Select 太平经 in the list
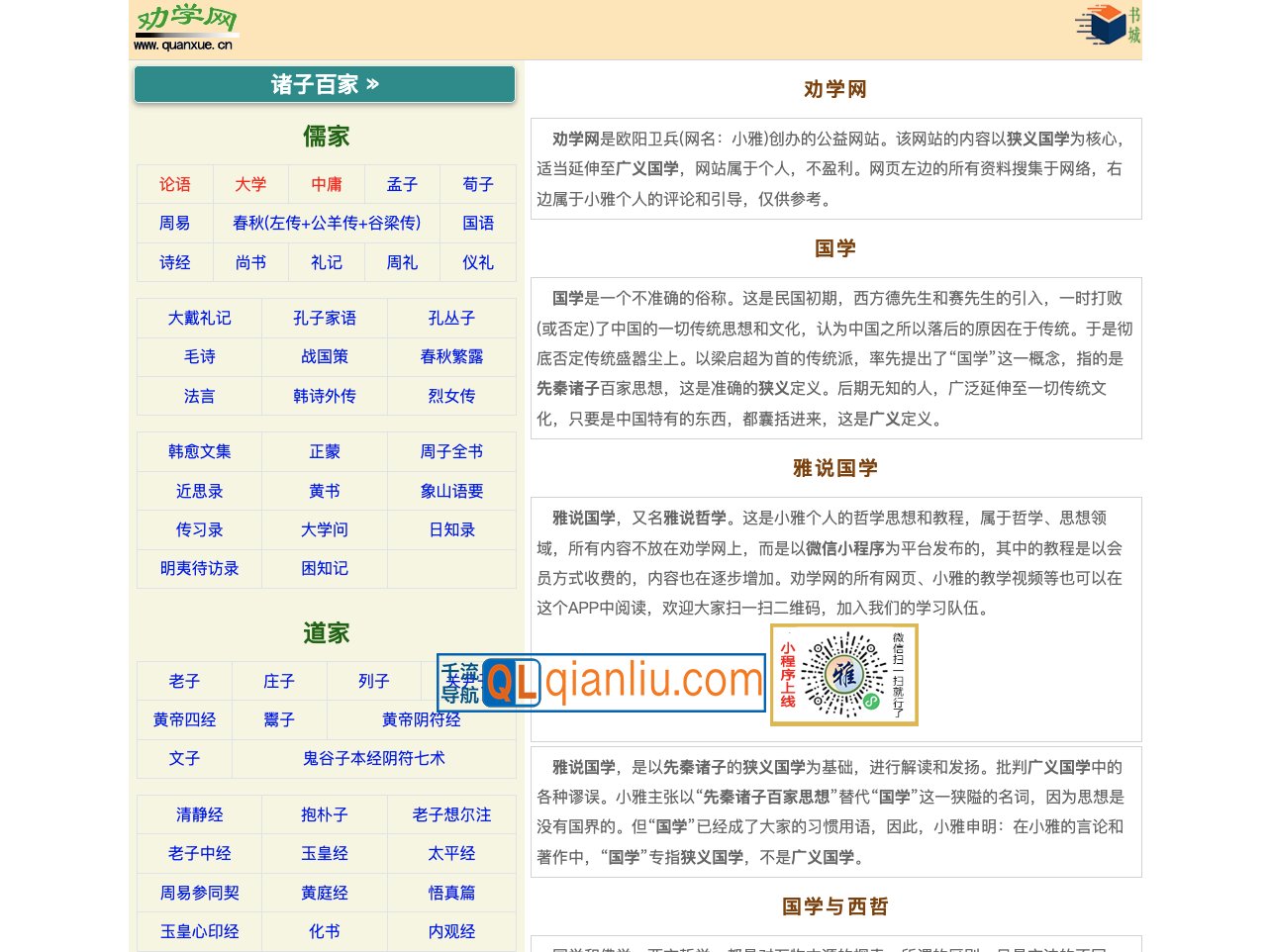Viewport: 1271px width, 952px height. tap(451, 853)
